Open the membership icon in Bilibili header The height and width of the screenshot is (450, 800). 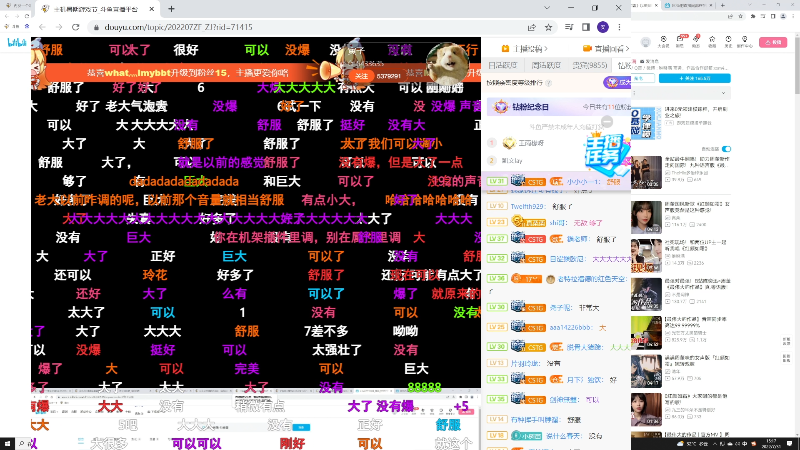(663, 41)
